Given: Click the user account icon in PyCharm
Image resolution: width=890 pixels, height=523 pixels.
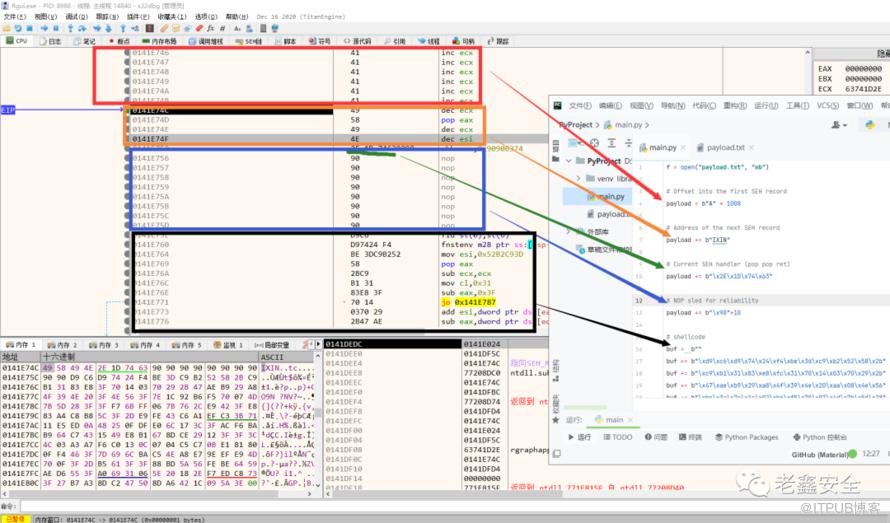Looking at the screenshot, I should coord(834,125).
